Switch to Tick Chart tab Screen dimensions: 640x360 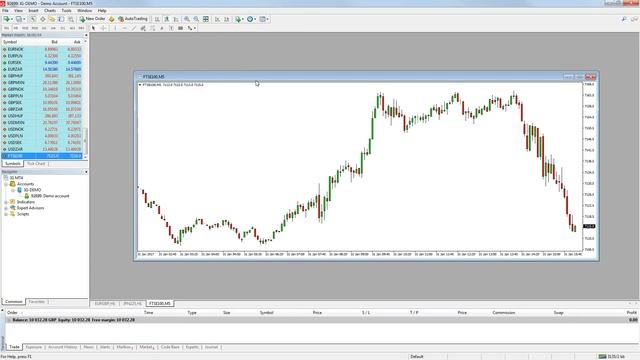[x=36, y=164]
